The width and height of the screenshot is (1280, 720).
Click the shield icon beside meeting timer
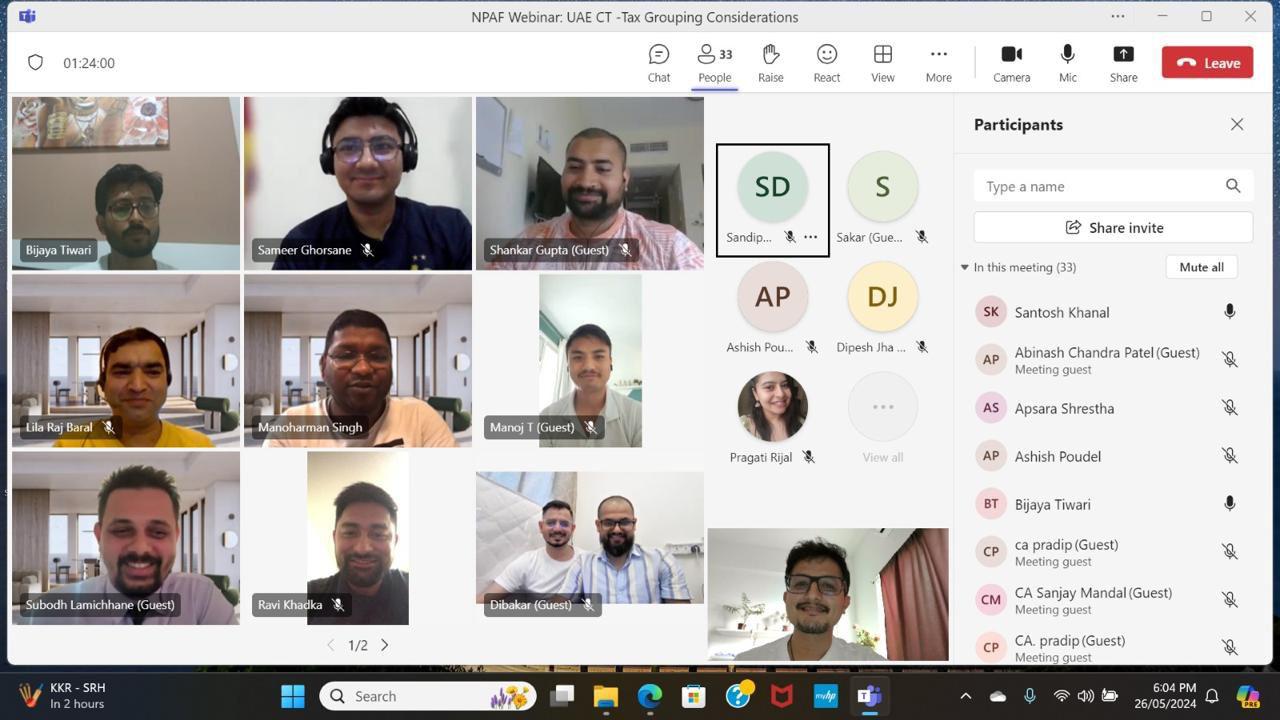coord(36,63)
